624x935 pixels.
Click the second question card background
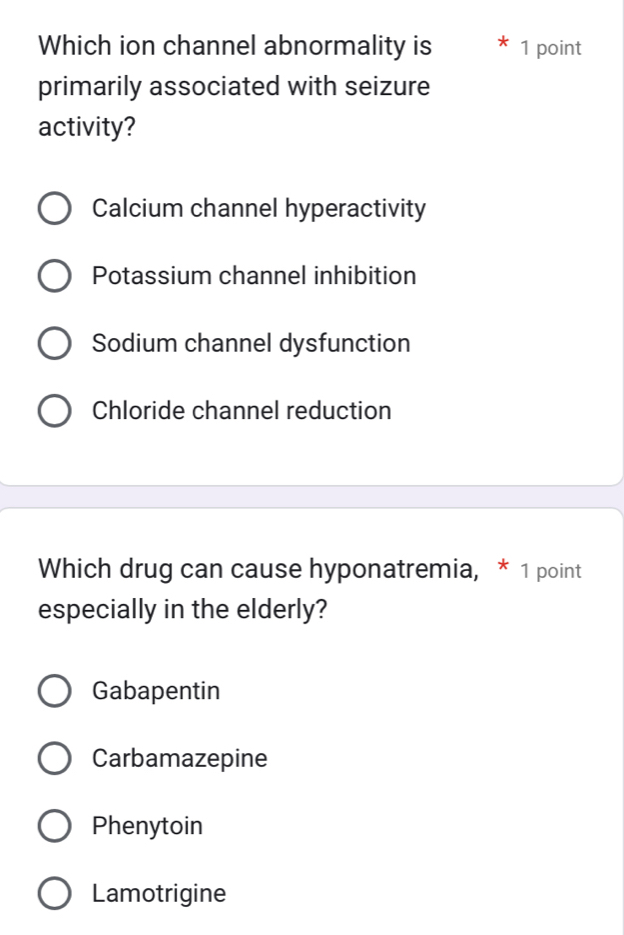312,640
